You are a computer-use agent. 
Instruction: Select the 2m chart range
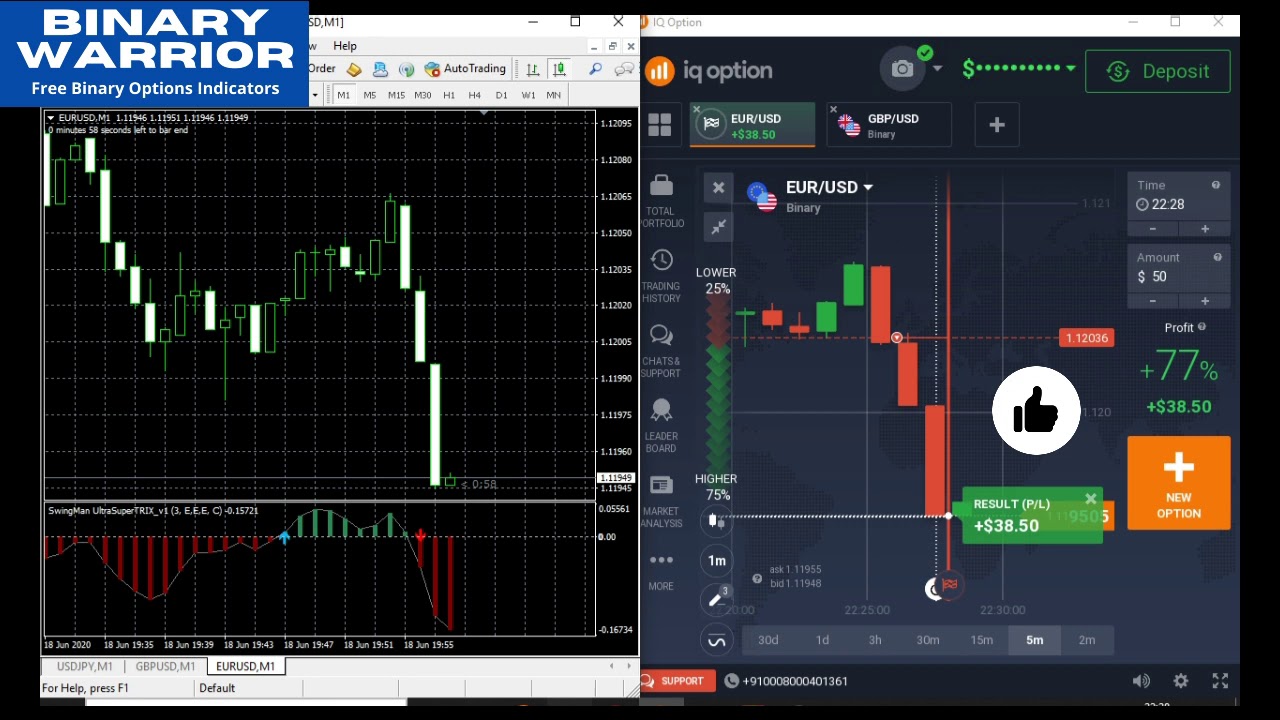tap(1087, 640)
